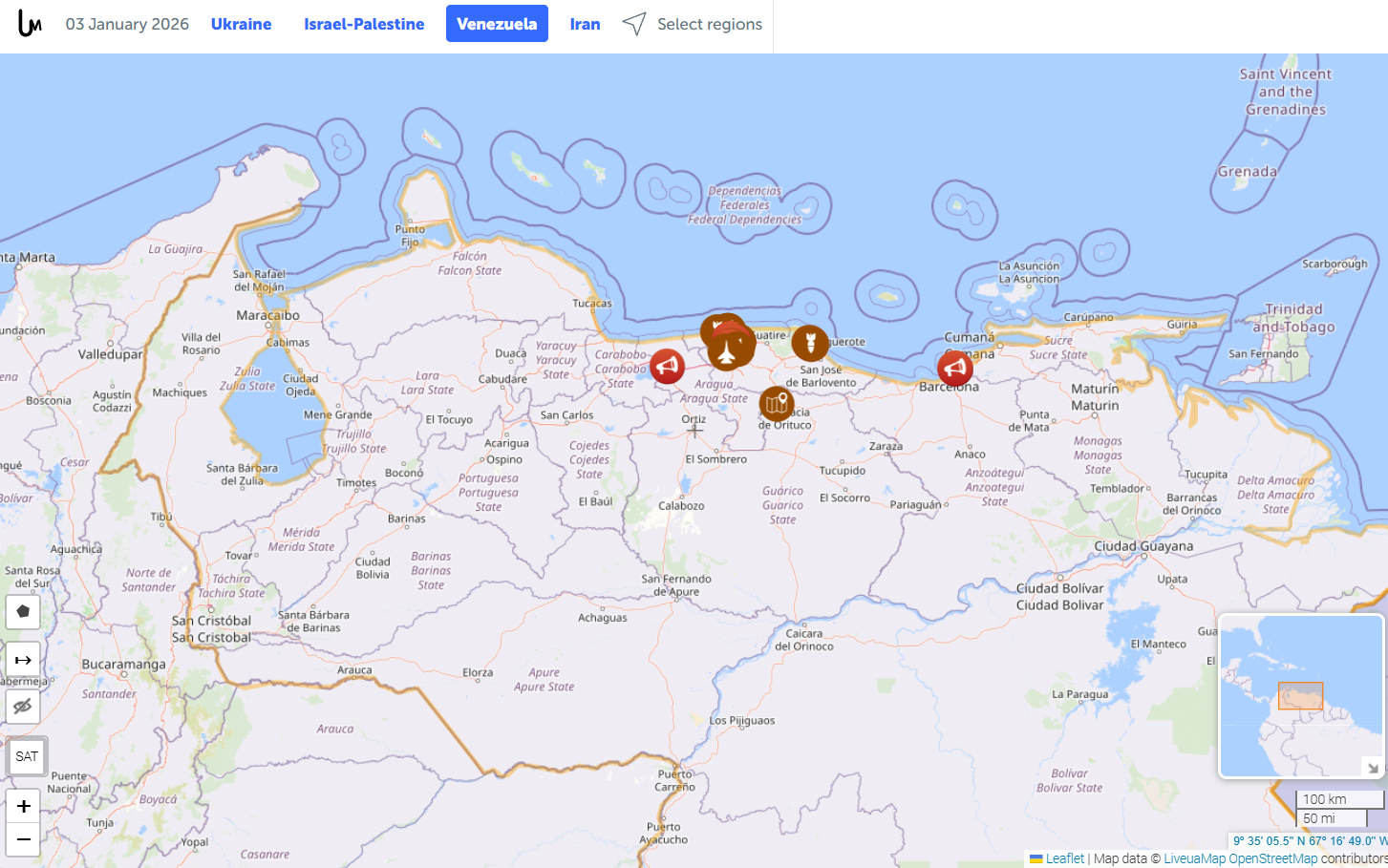The width and height of the screenshot is (1388, 868).
Task: Switch to the Israel-Palestine tab
Action: [x=364, y=24]
